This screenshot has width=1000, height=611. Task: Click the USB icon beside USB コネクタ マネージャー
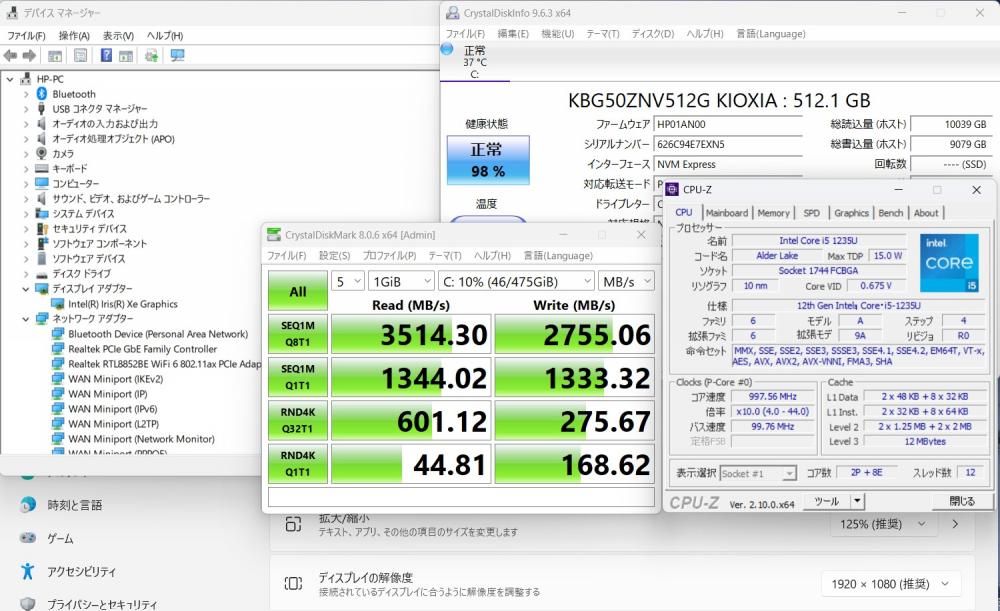point(42,109)
